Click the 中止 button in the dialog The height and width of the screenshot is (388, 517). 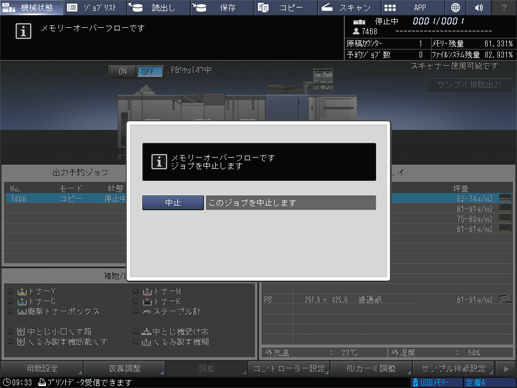coord(173,203)
